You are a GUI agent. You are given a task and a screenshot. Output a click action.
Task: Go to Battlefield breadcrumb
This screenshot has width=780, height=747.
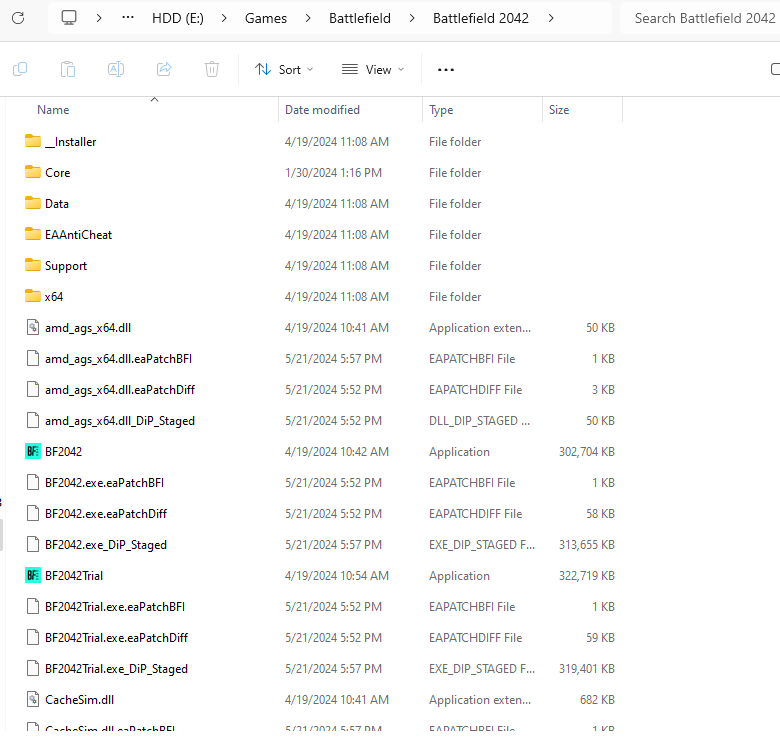click(360, 18)
